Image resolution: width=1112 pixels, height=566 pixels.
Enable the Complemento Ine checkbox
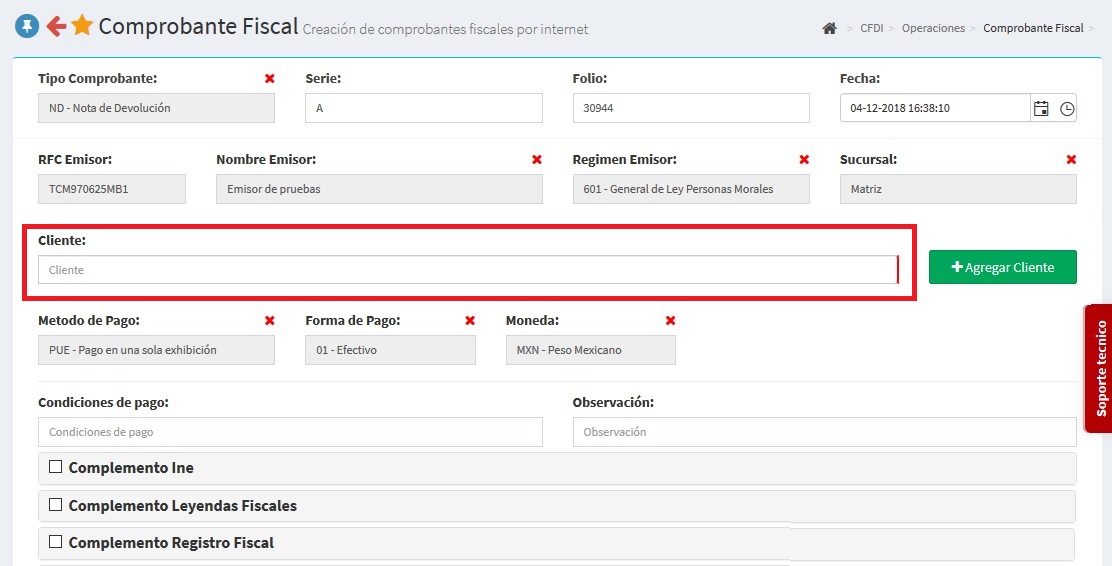coord(56,467)
